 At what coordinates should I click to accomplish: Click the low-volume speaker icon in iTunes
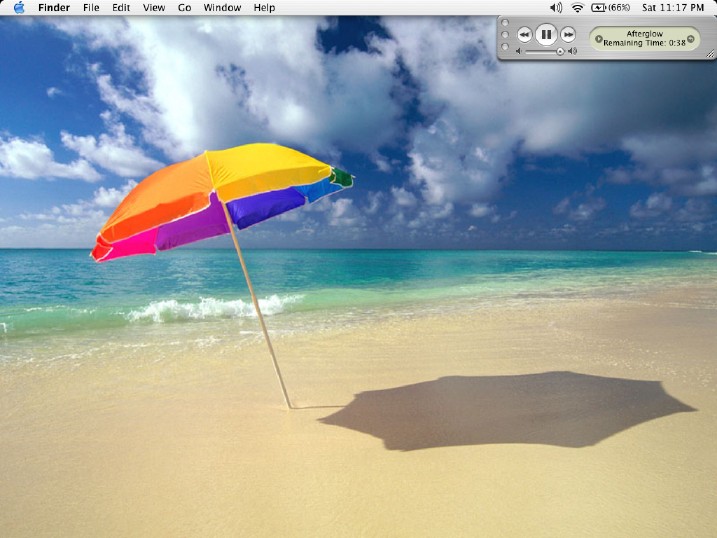(519, 51)
